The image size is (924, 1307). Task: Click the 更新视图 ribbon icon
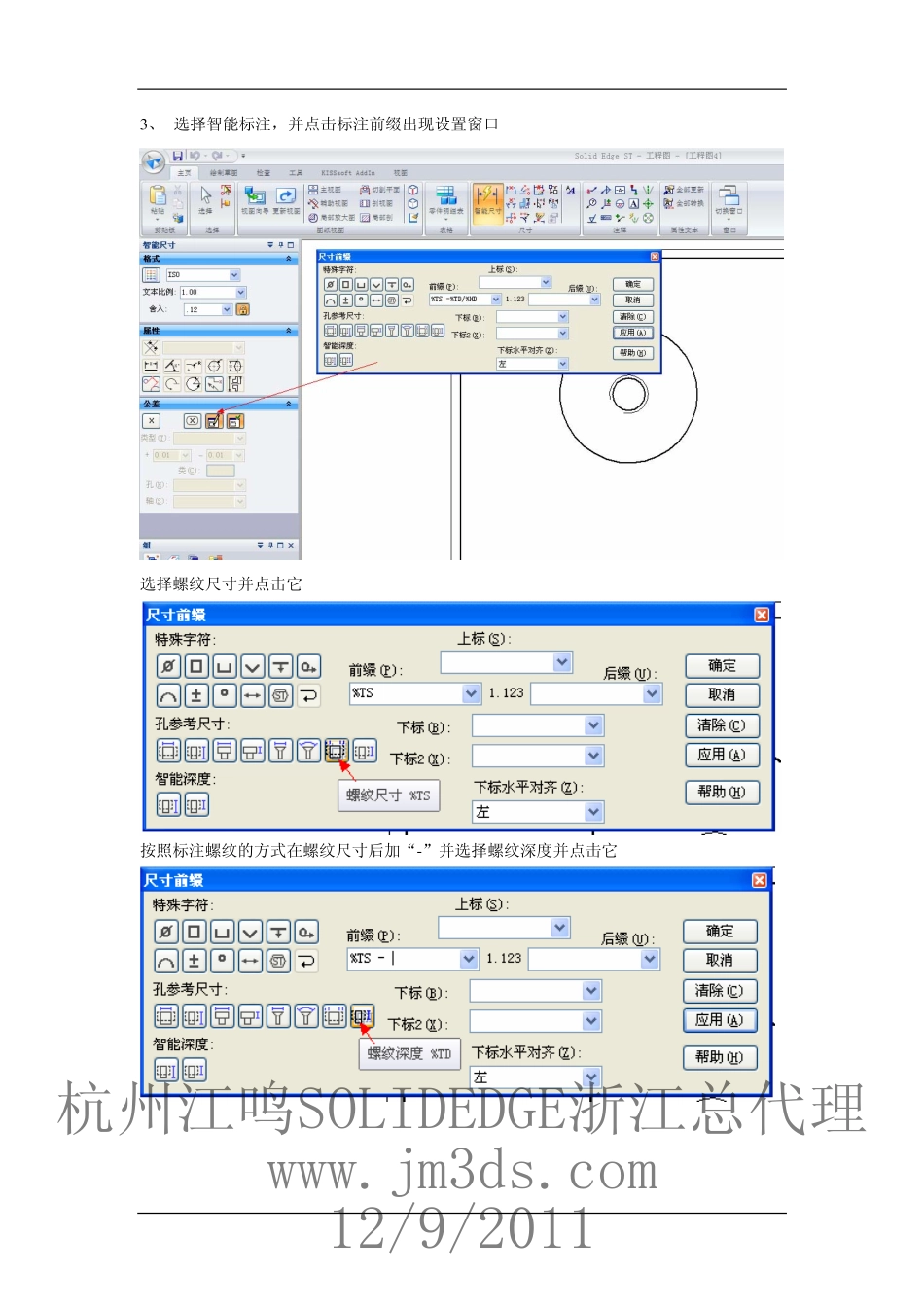point(286,199)
